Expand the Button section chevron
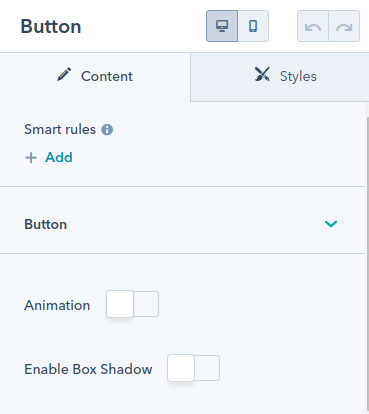The image size is (369, 414). pyautogui.click(x=331, y=224)
